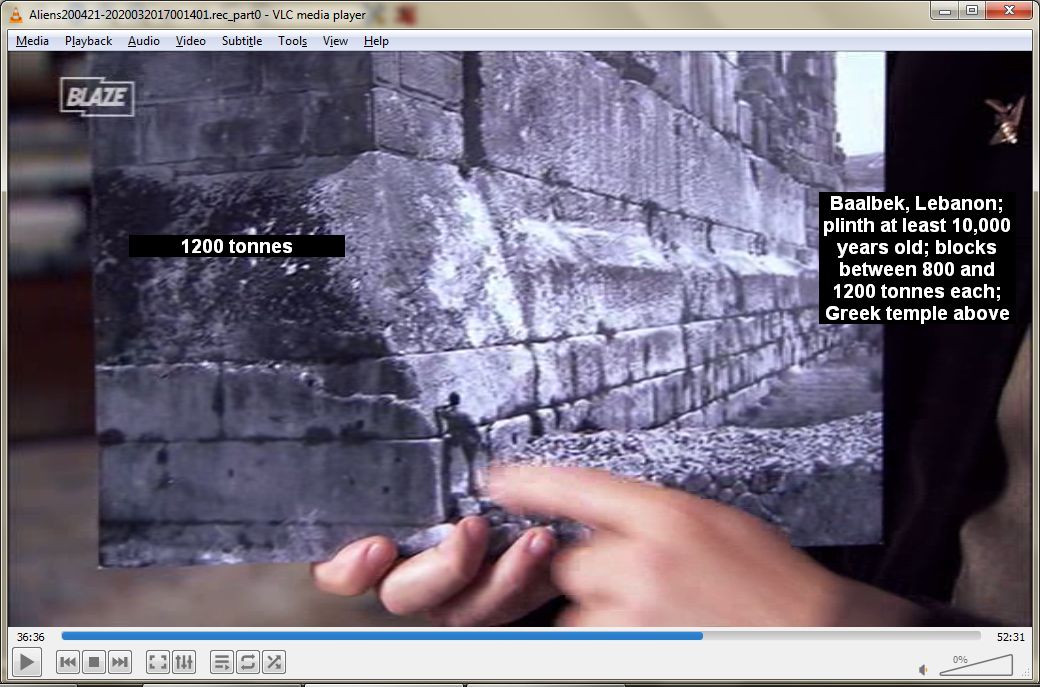This screenshot has height=687, width=1040.
Task: Open the Tools menu
Action: point(292,41)
